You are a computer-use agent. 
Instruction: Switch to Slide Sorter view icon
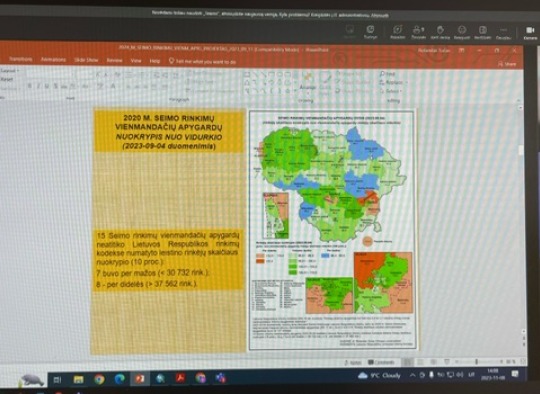[x=420, y=362]
